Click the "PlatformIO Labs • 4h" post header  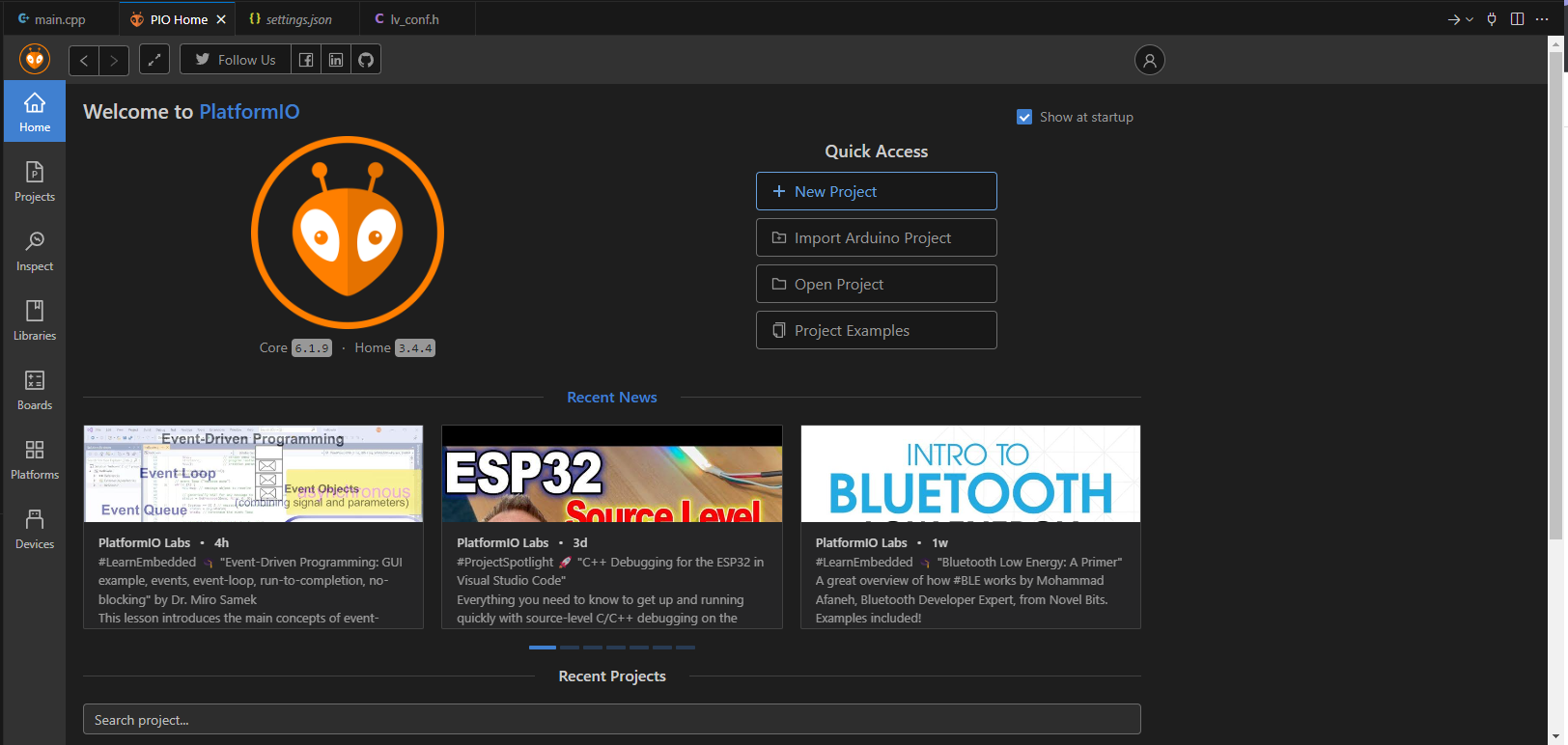163,543
